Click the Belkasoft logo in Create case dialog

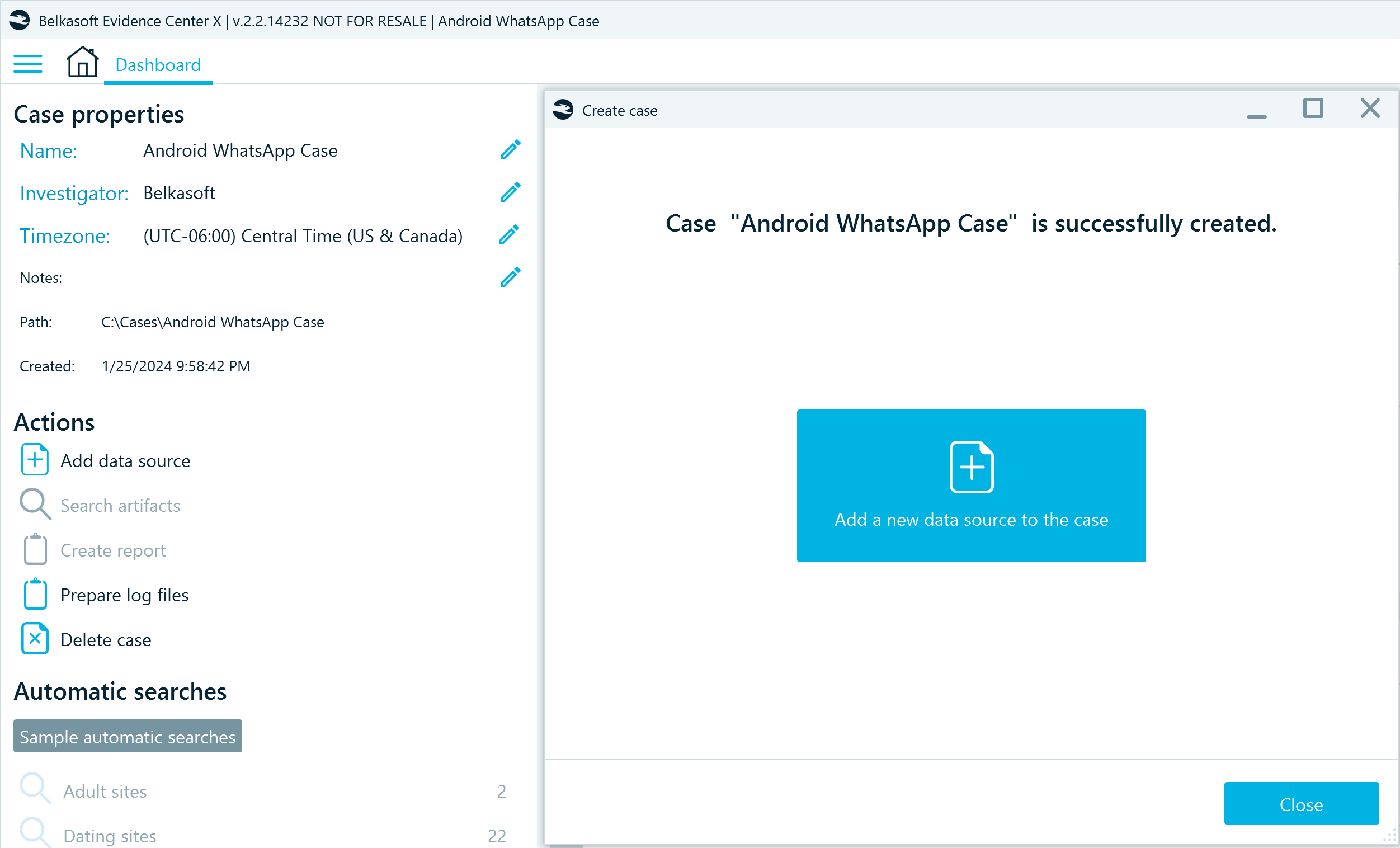563,110
